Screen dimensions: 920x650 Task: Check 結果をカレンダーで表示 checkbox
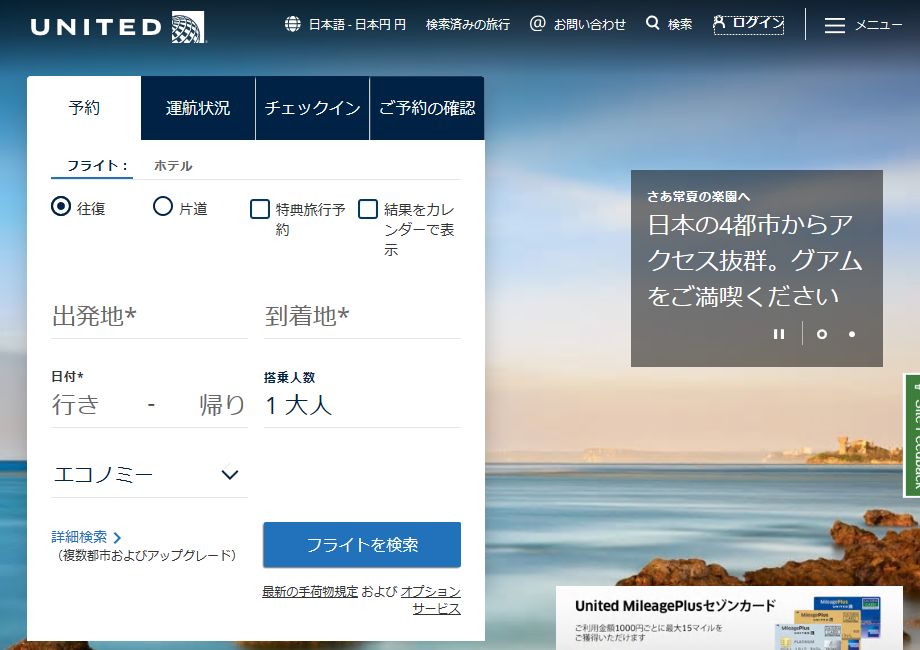coord(368,209)
